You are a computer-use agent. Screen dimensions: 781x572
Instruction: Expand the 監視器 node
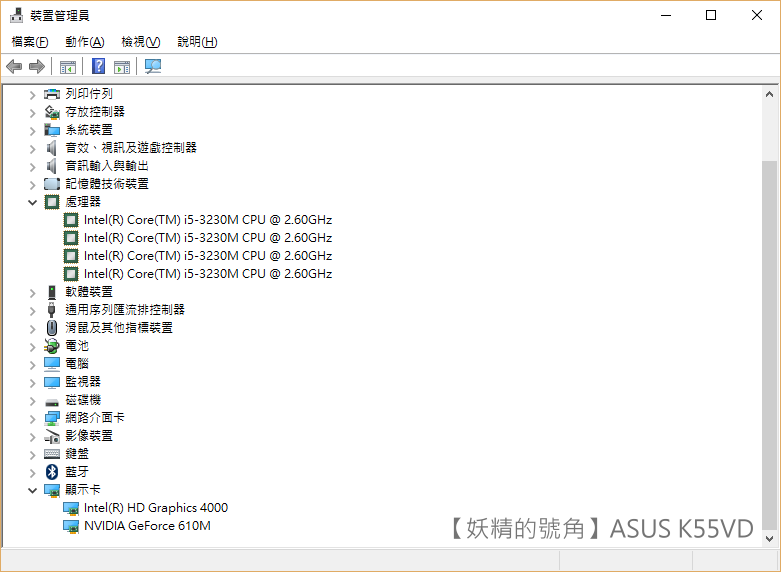click(x=32, y=383)
